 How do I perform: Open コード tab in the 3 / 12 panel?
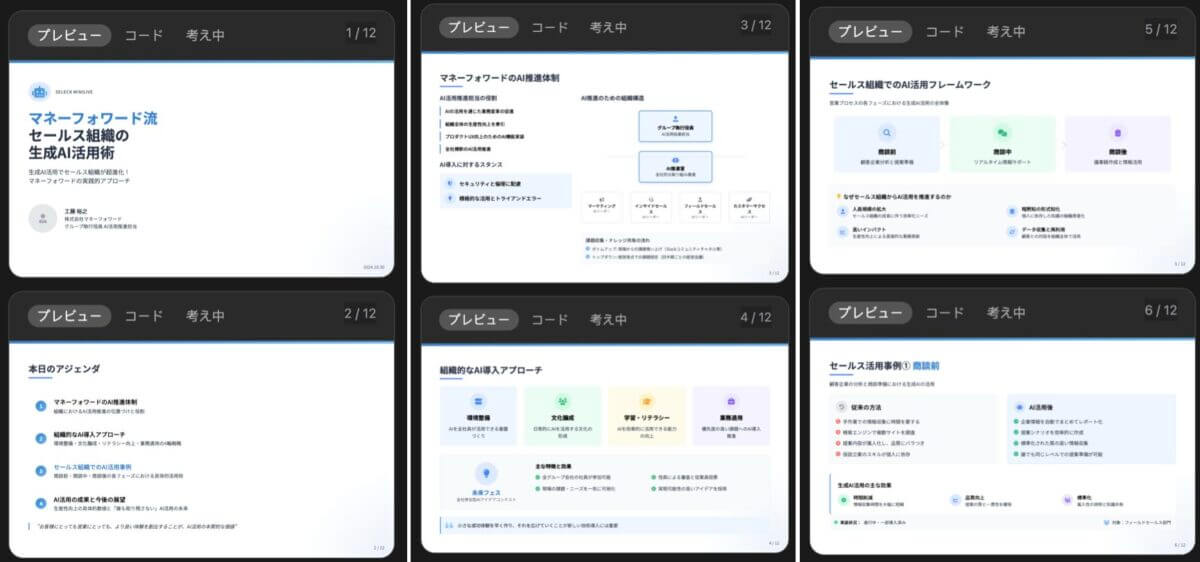pos(550,27)
